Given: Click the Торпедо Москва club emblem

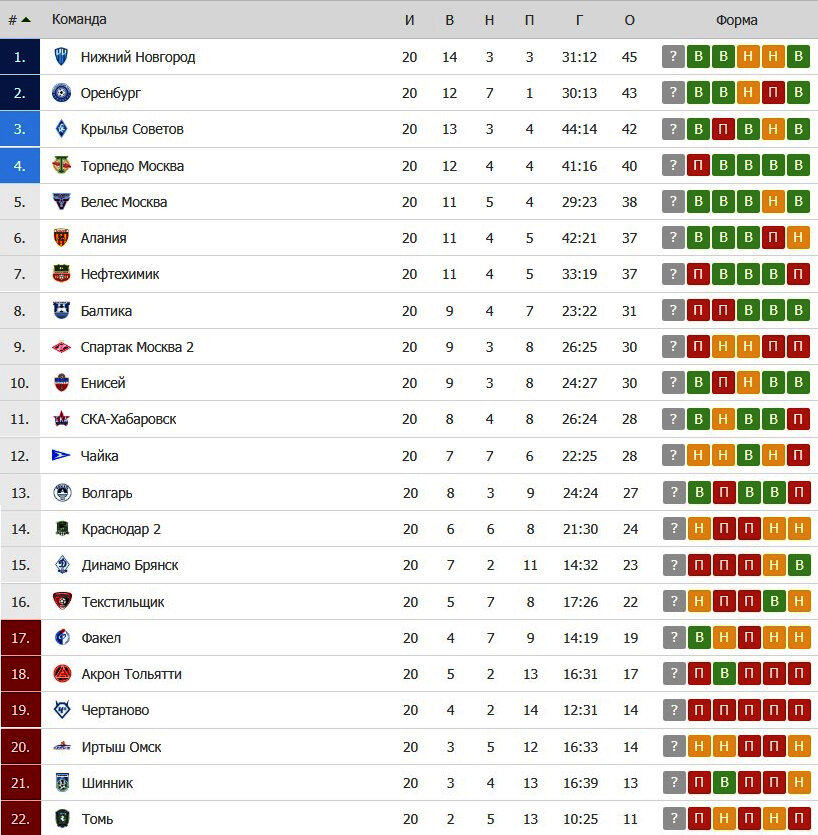Looking at the screenshot, I should pyautogui.click(x=61, y=166).
